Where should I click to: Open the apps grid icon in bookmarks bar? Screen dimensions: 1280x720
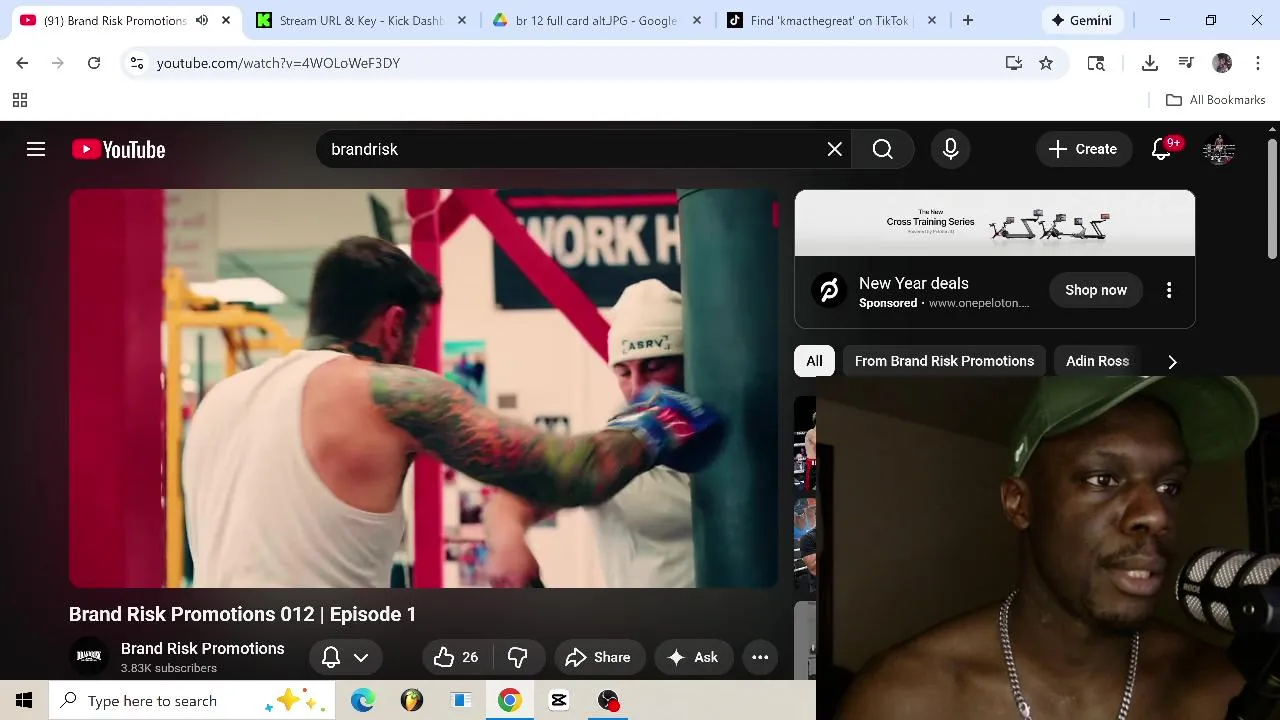[19, 100]
